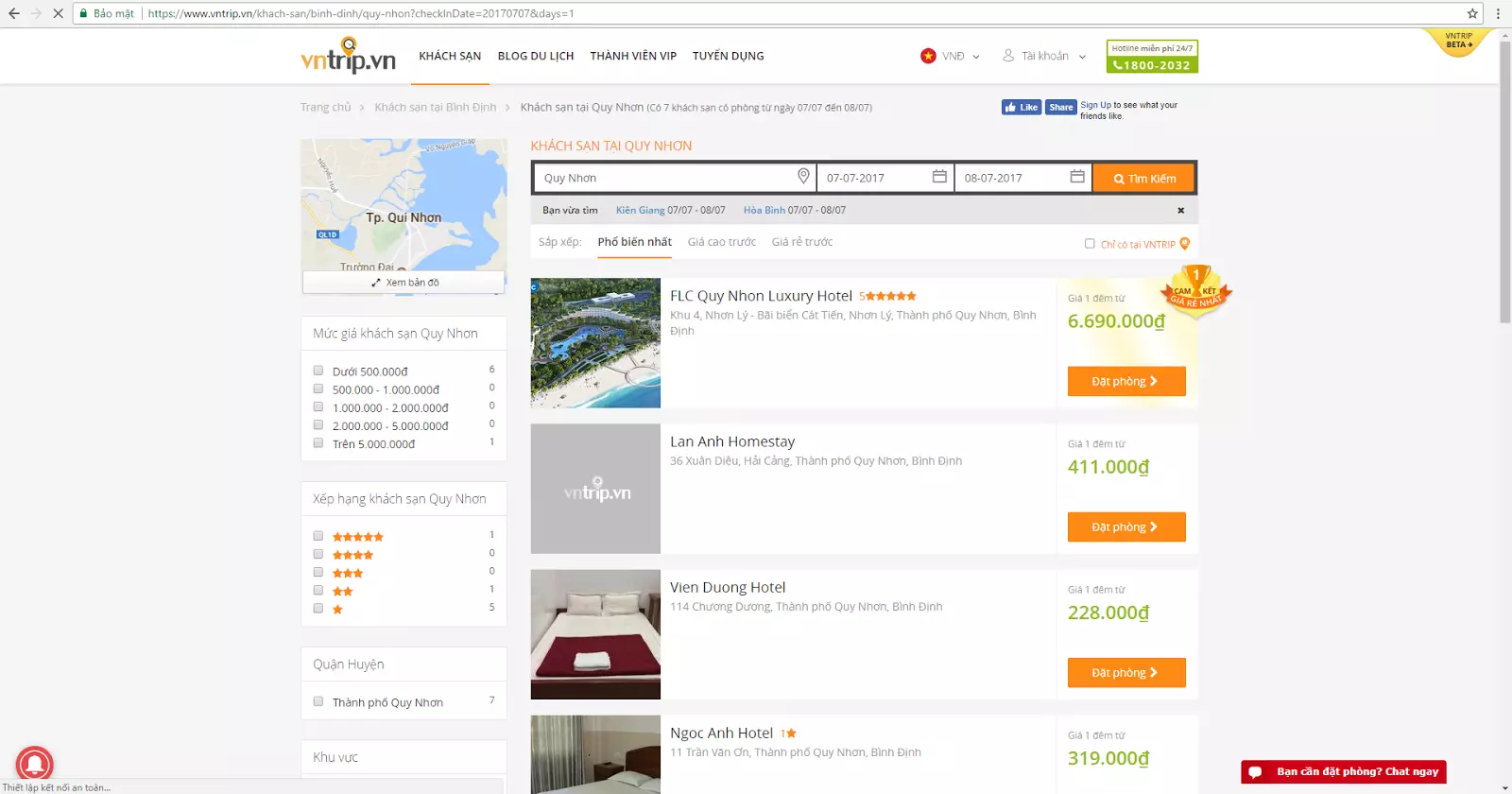Stop page loading with X button
The height and width of the screenshot is (794, 1512).
pyautogui.click(x=58, y=13)
